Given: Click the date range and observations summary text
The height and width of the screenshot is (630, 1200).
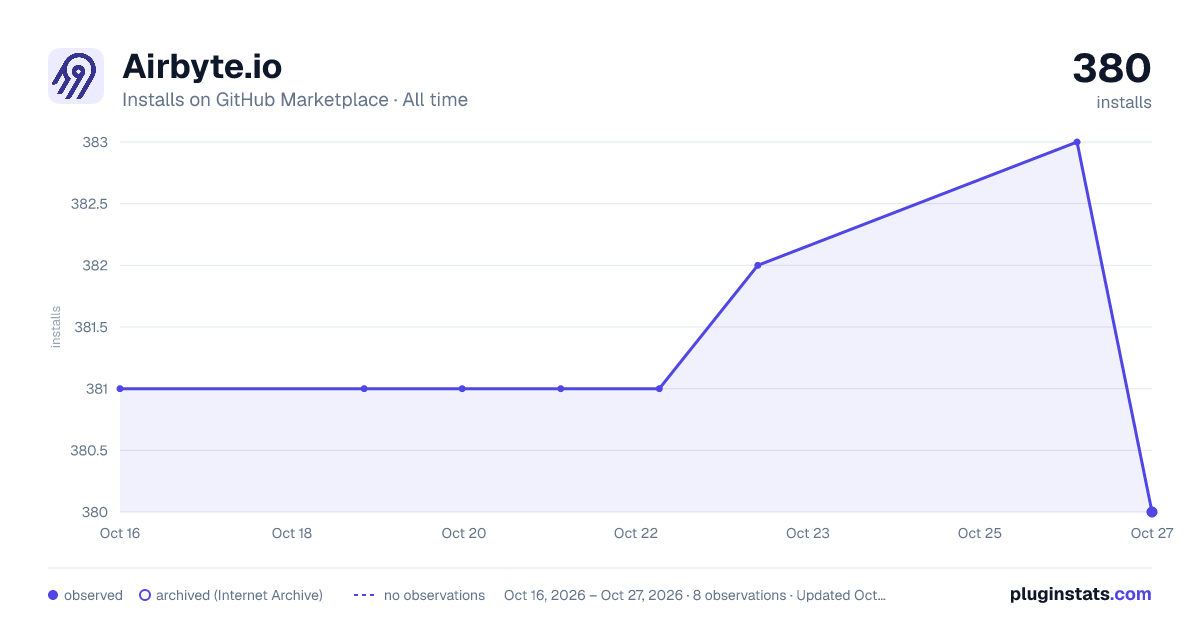Looking at the screenshot, I should pos(695,595).
